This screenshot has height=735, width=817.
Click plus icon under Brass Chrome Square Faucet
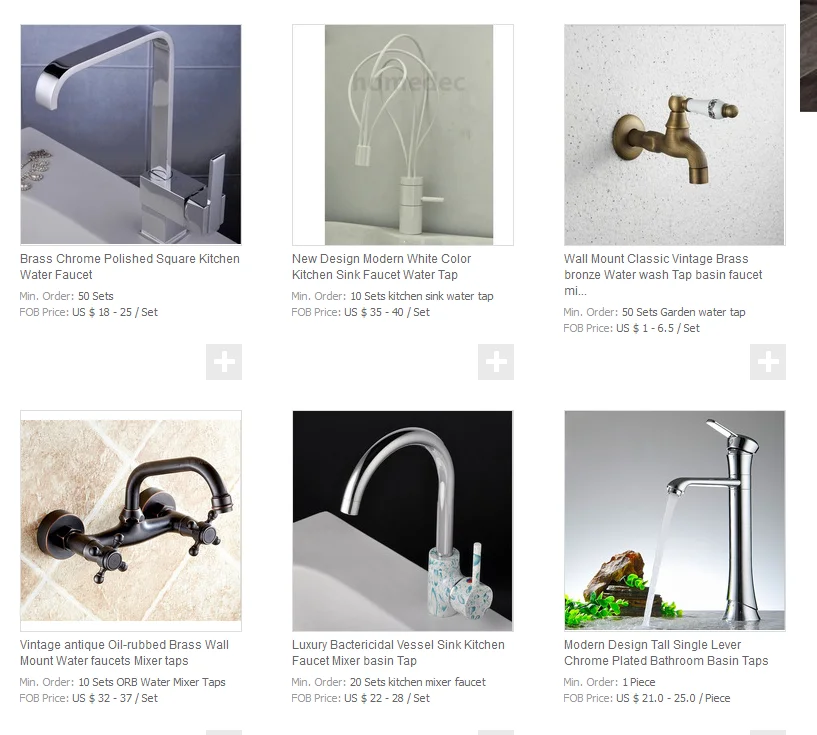pos(224,362)
